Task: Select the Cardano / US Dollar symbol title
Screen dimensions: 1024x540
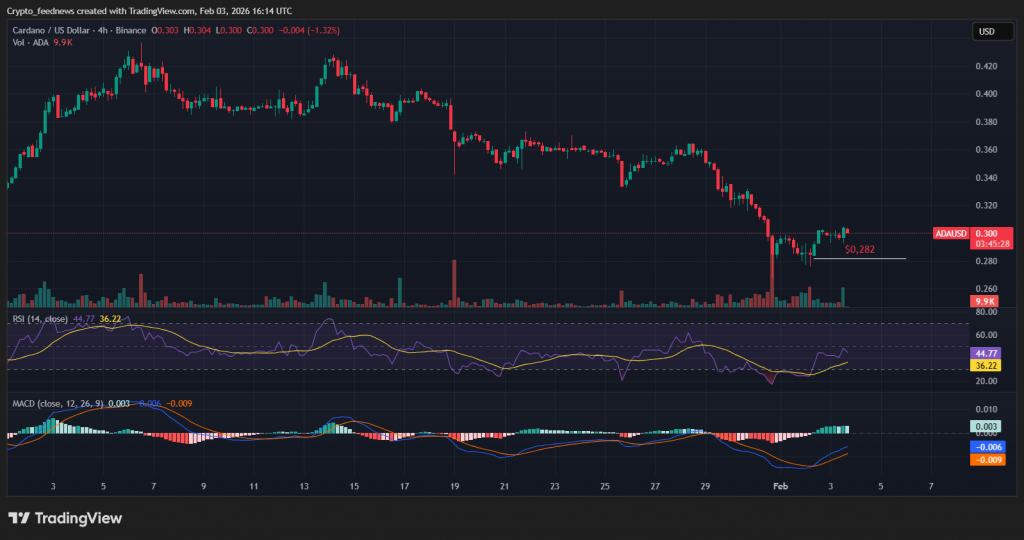Action: 79,31
